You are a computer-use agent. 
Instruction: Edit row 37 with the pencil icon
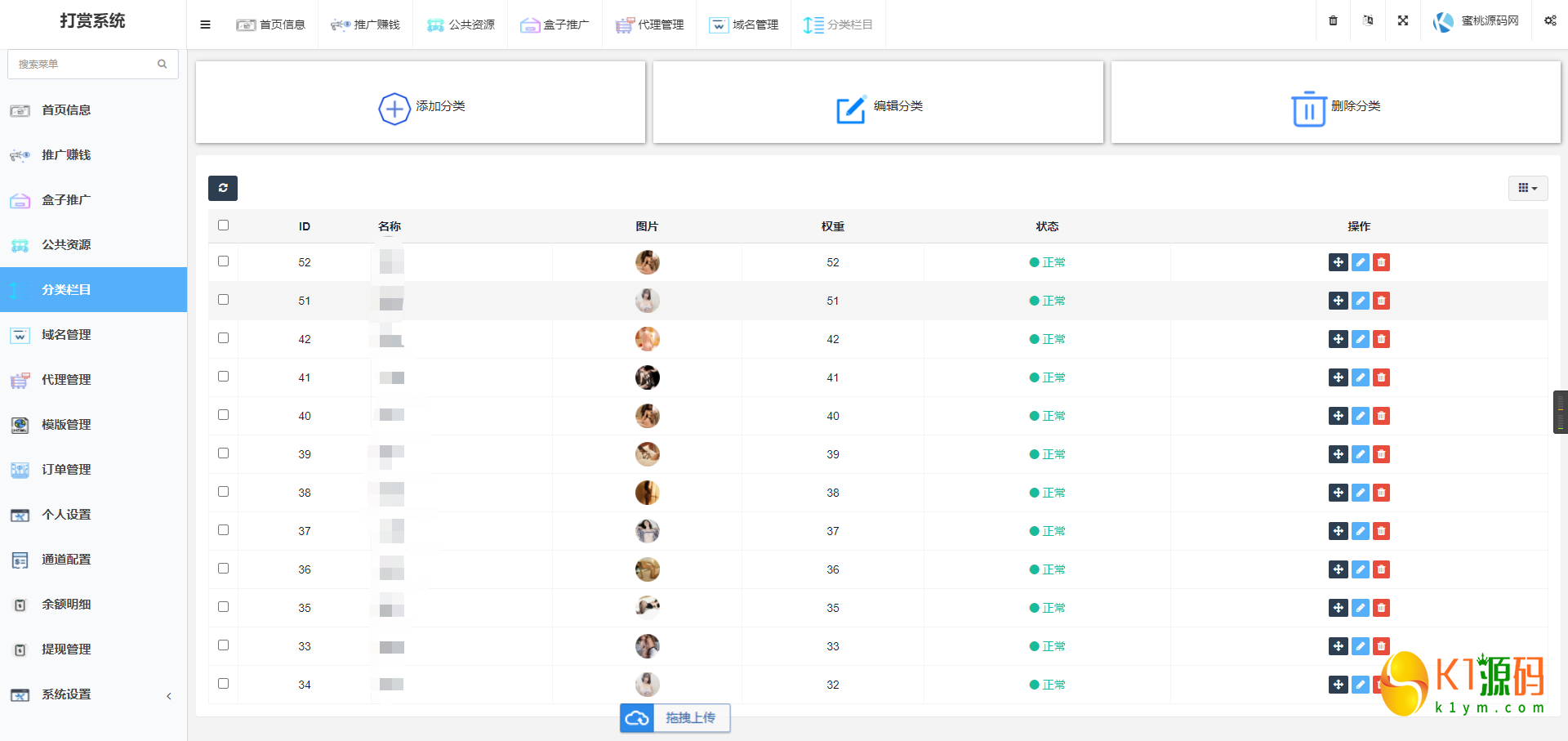1360,531
